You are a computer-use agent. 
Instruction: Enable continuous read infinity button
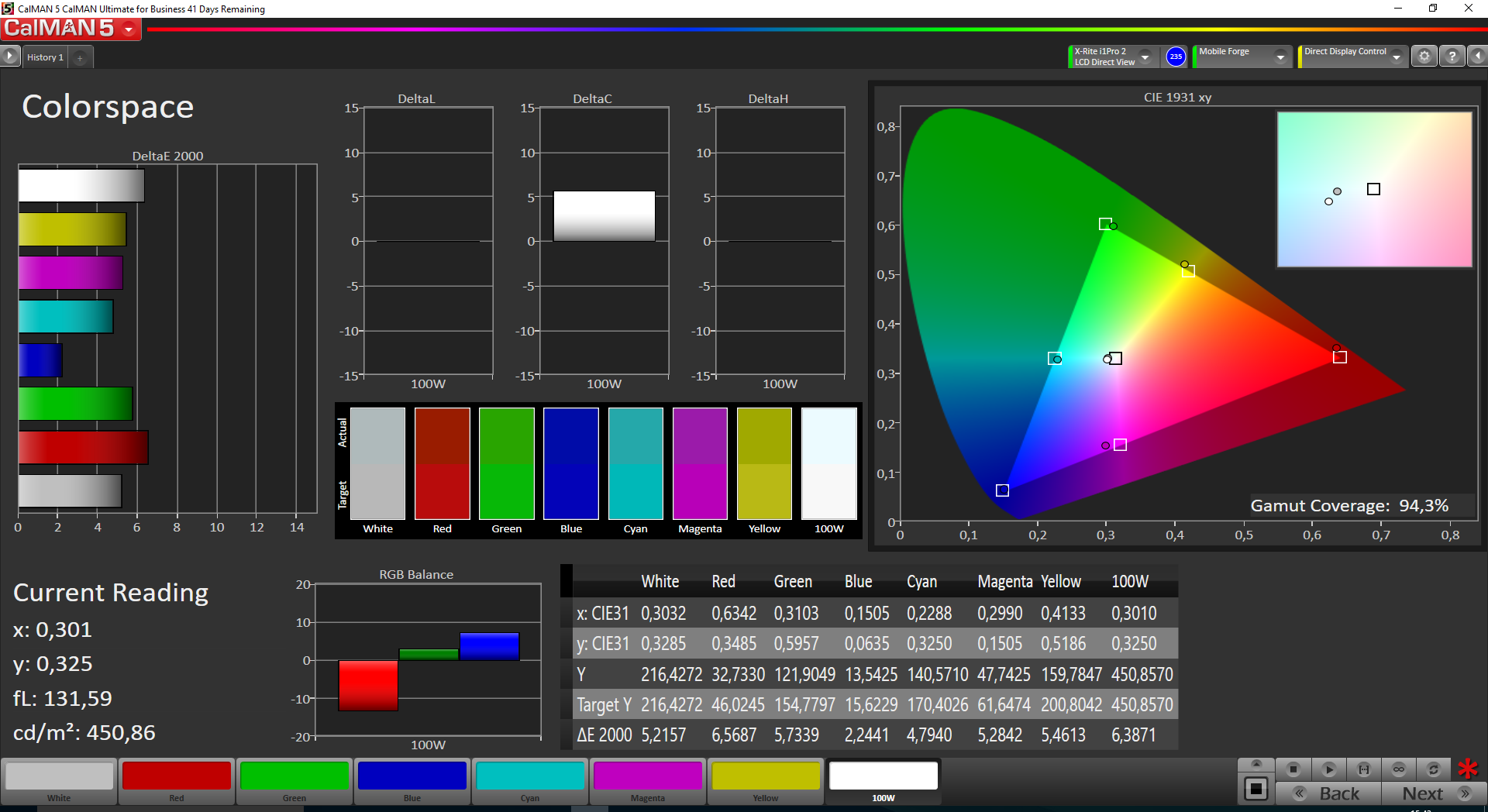(x=1399, y=769)
